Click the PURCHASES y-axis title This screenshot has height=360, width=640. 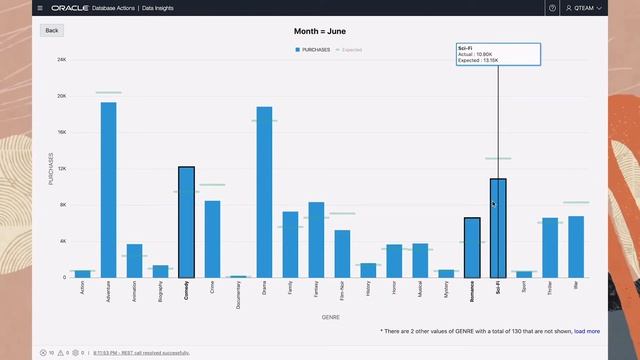coord(51,169)
